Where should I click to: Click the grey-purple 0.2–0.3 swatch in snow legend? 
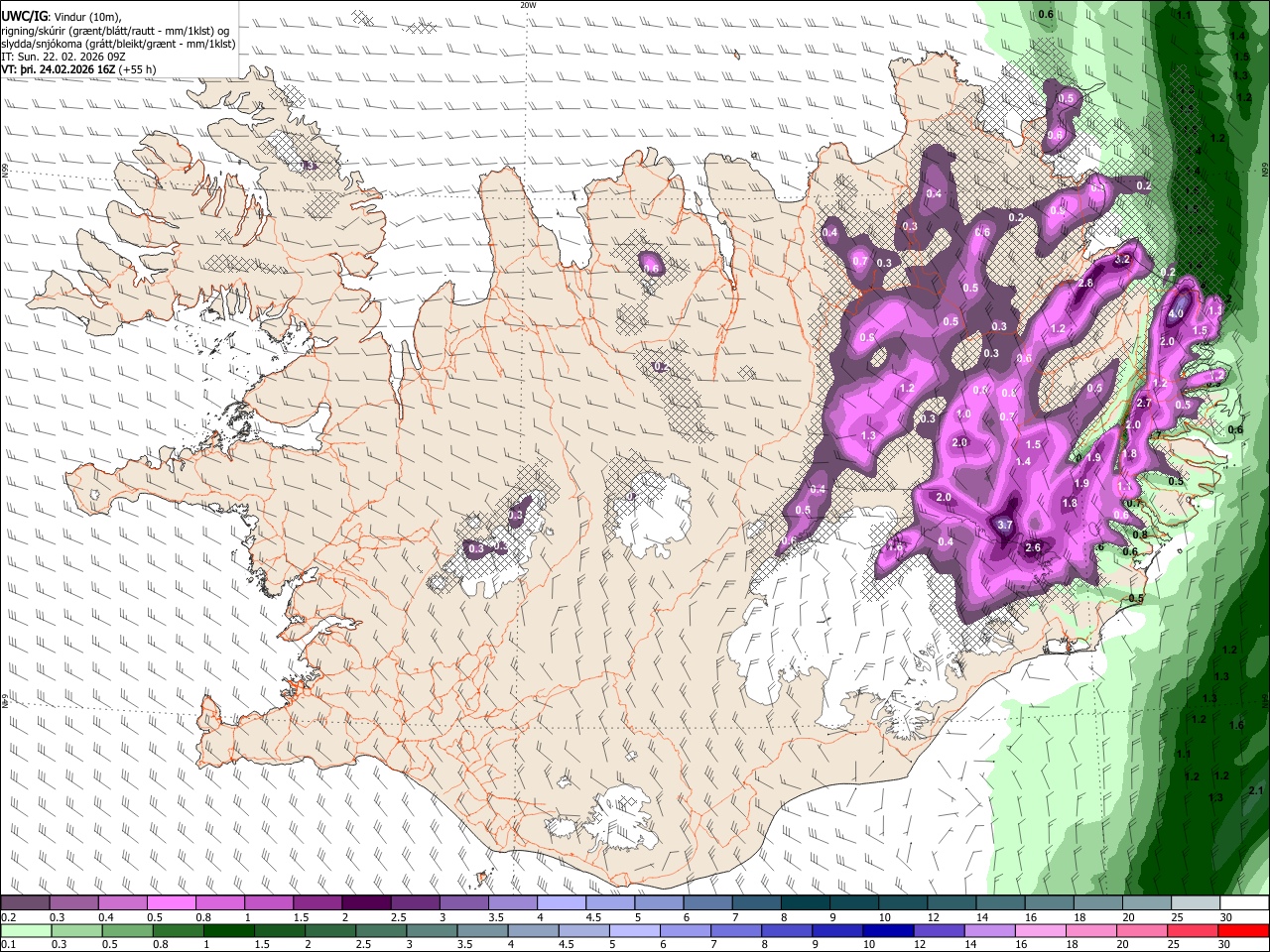[25, 902]
